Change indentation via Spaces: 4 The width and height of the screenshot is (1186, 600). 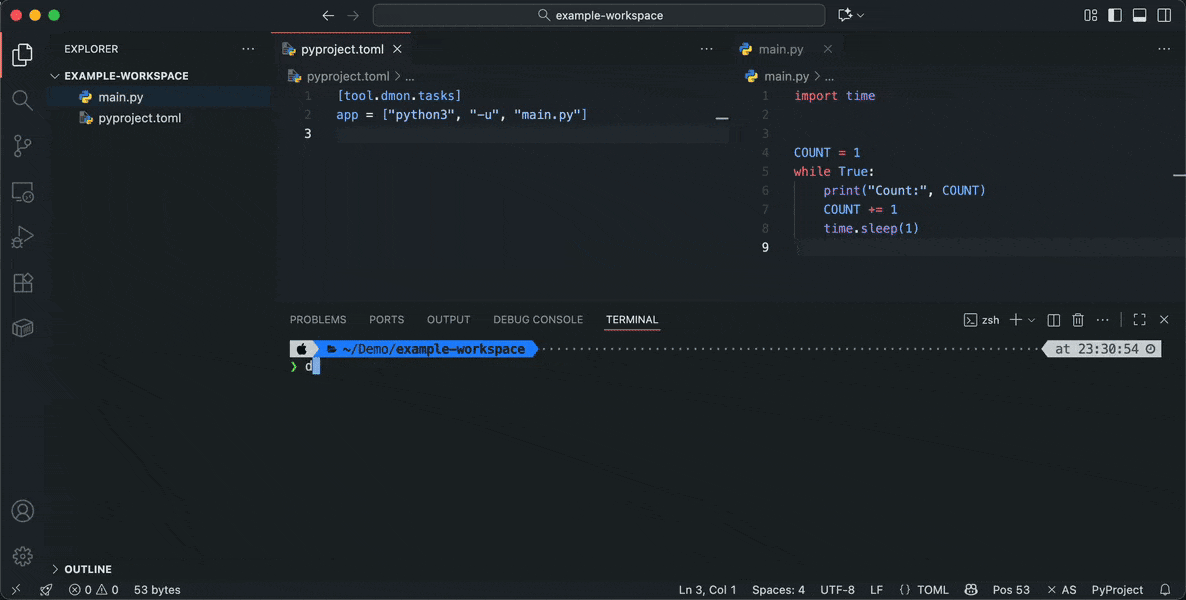click(778, 590)
